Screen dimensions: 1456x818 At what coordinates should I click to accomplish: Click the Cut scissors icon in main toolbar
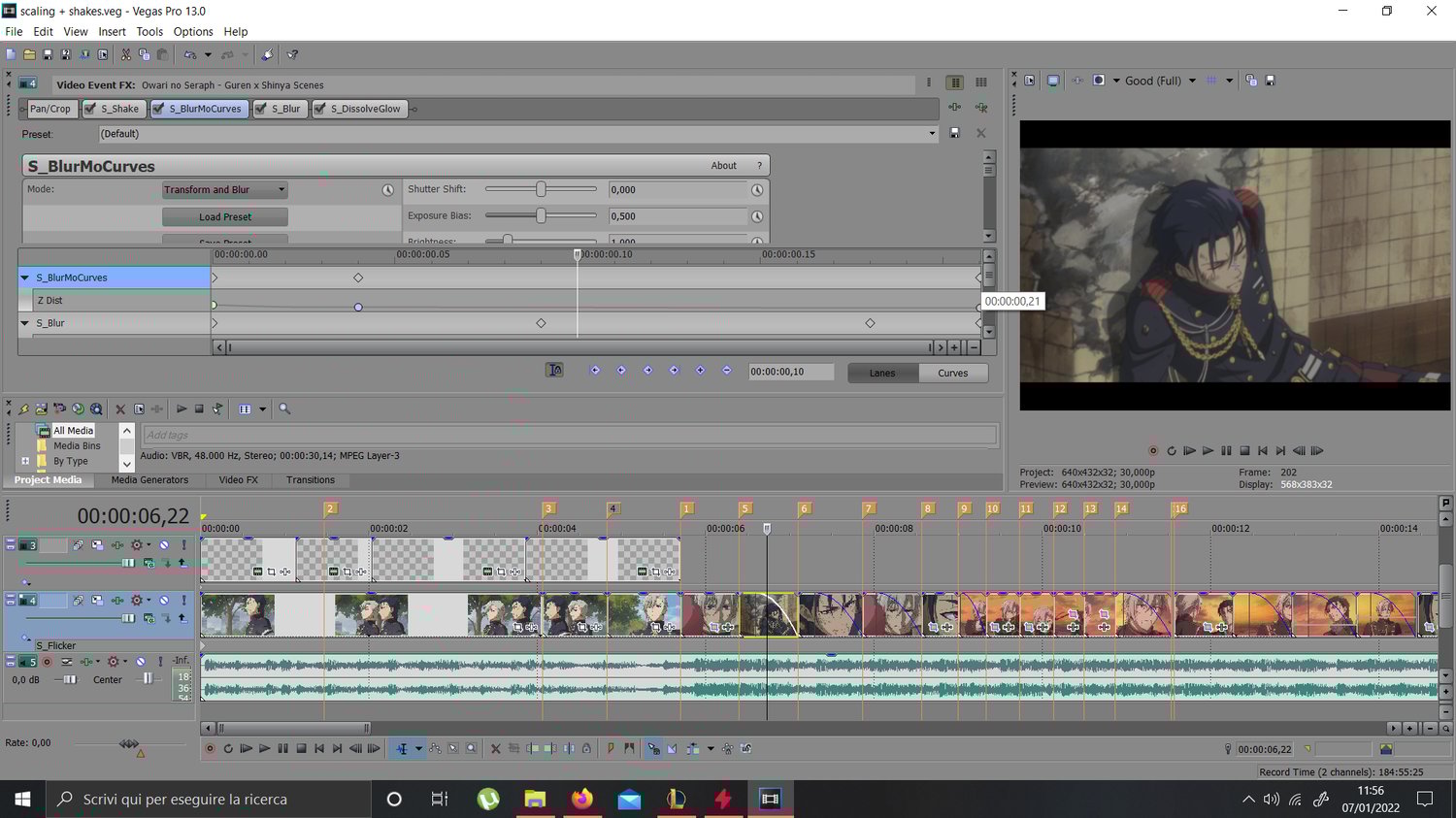126,55
